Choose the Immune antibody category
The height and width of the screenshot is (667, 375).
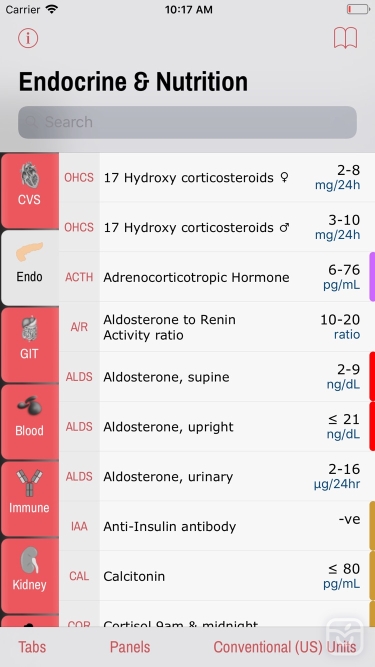click(x=30, y=499)
